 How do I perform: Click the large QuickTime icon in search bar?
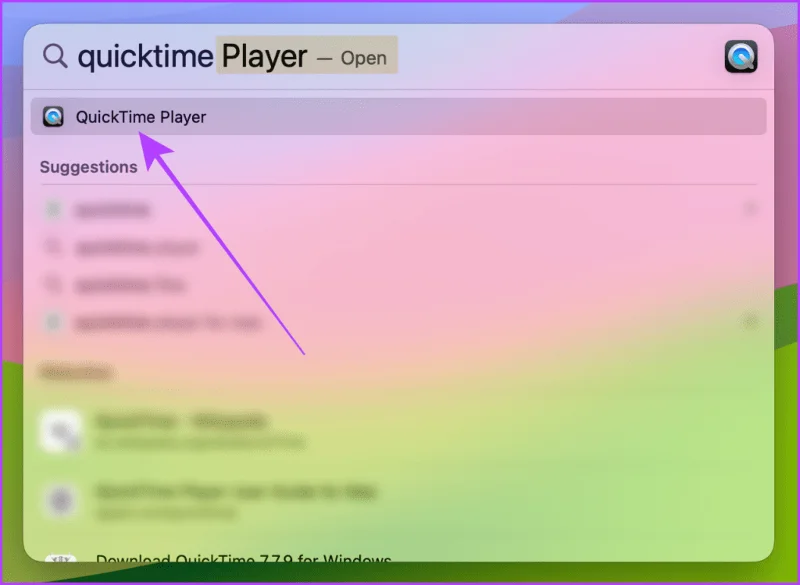click(x=741, y=57)
